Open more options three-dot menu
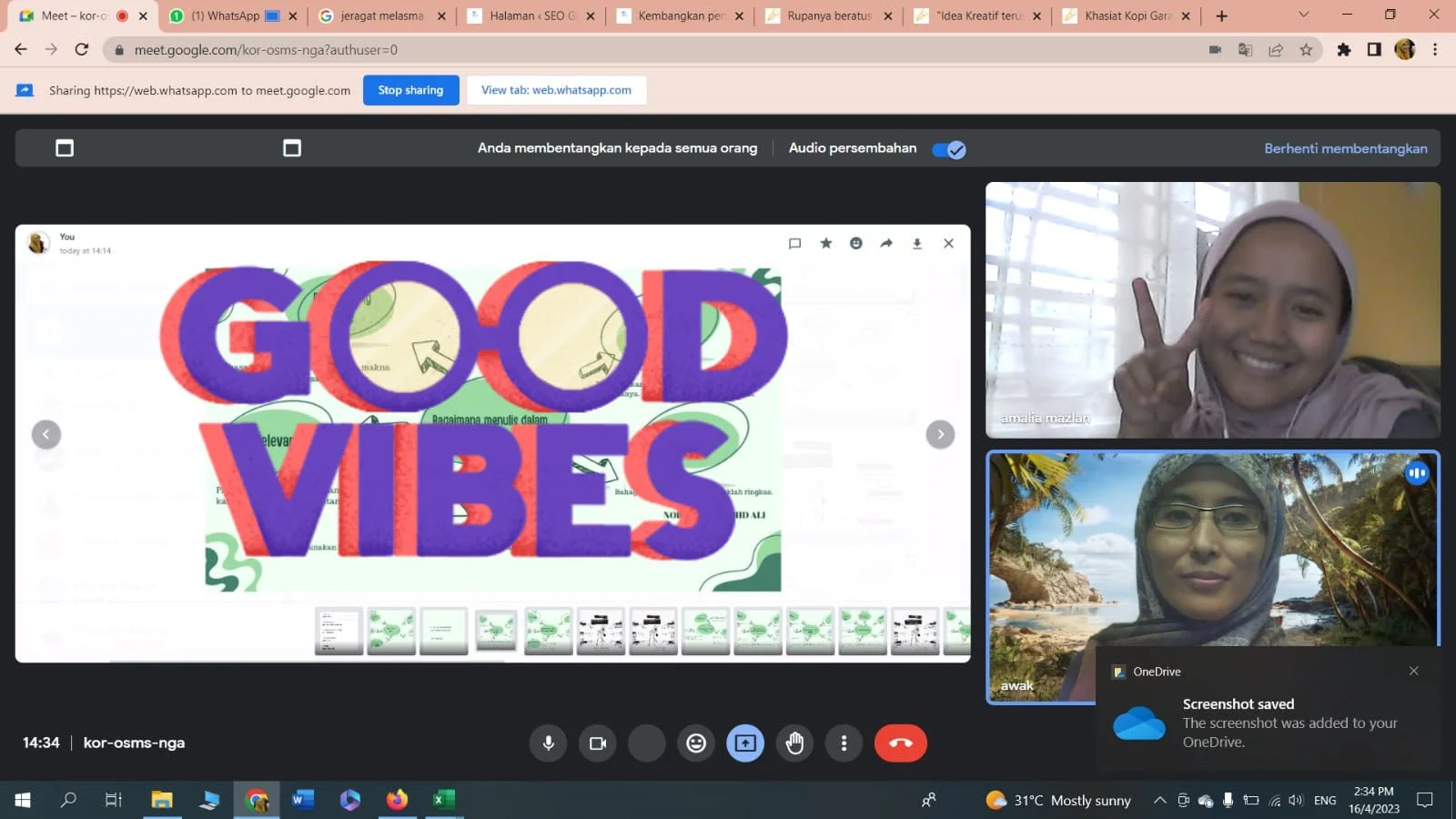The height and width of the screenshot is (819, 1456). point(844,743)
